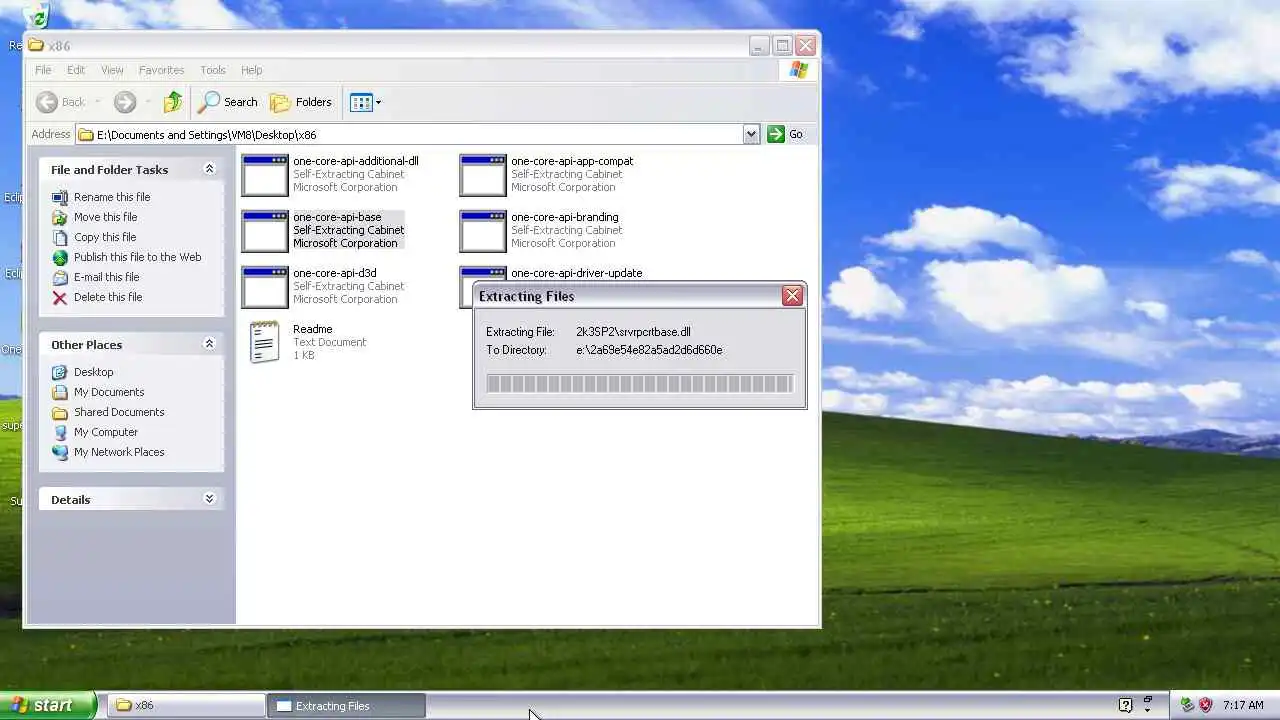Click Copy this file link

tap(105, 237)
